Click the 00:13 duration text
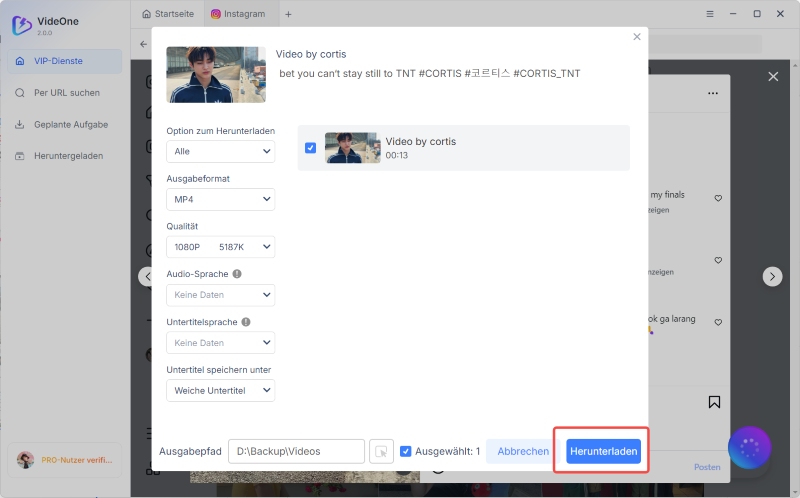The image size is (800, 498). (396, 155)
